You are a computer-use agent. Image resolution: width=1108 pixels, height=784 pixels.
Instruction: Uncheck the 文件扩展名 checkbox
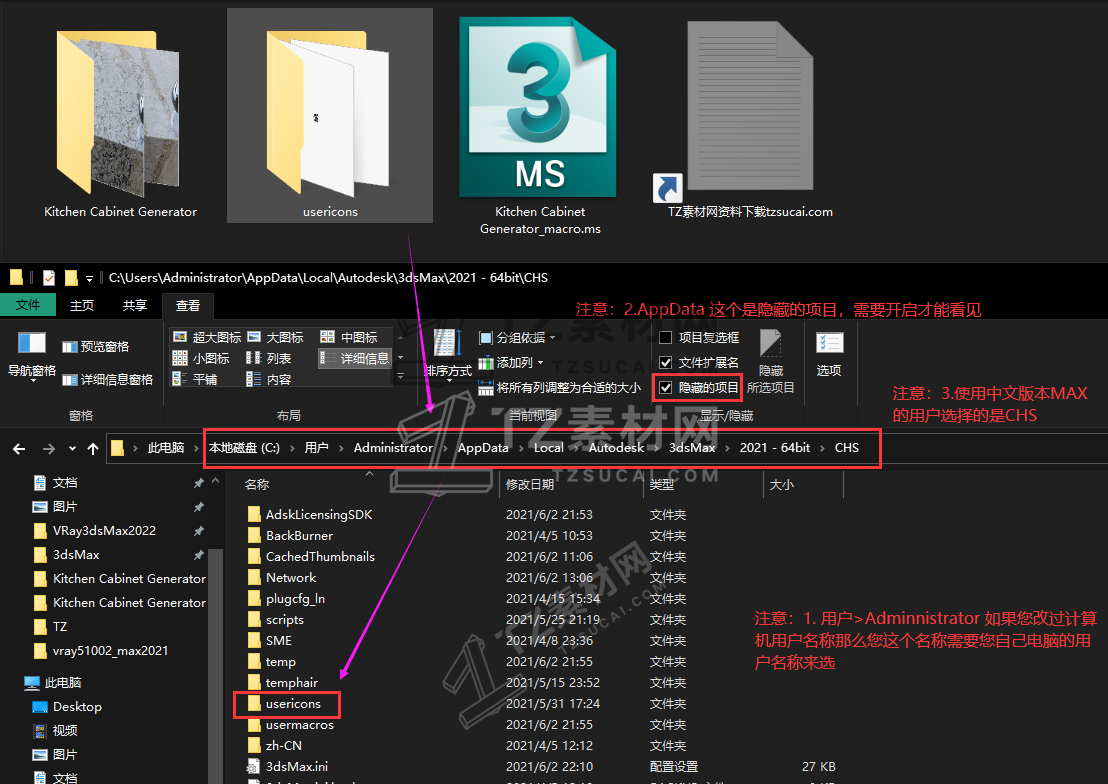[666, 363]
